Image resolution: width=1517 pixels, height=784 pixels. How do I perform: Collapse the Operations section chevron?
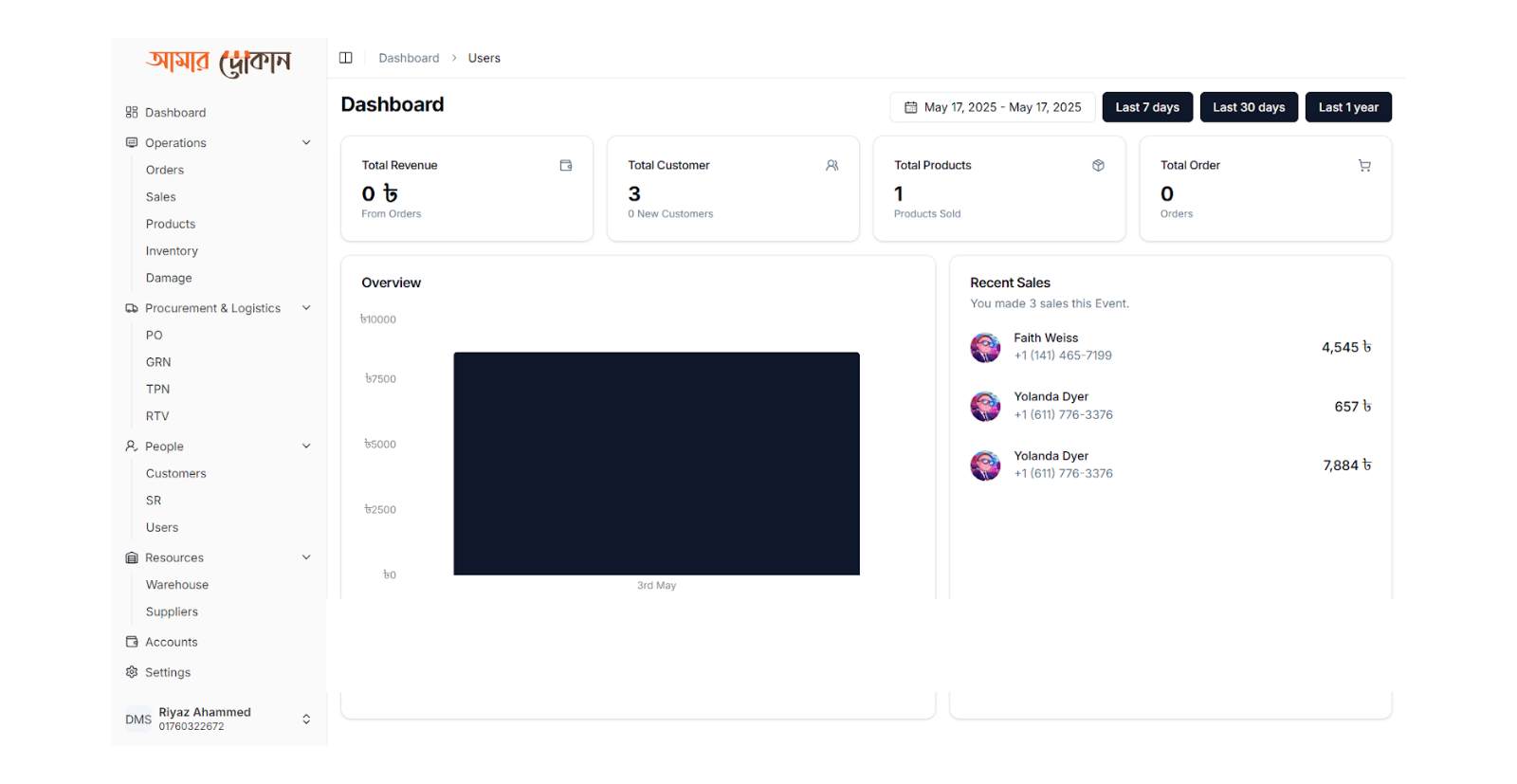(306, 142)
